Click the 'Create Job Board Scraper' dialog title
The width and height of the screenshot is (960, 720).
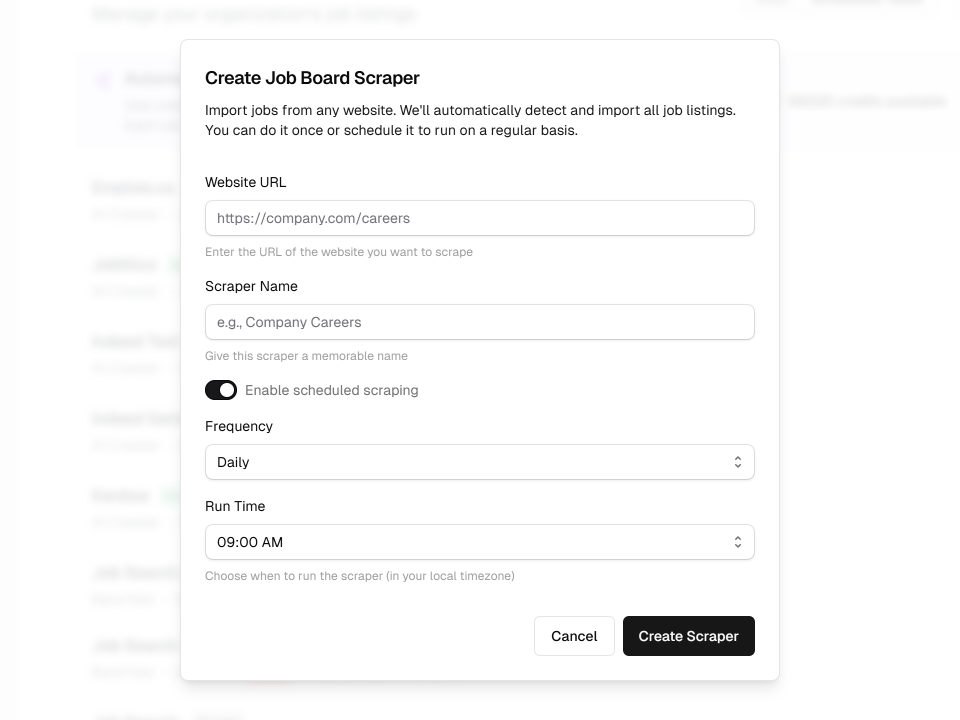(312, 78)
